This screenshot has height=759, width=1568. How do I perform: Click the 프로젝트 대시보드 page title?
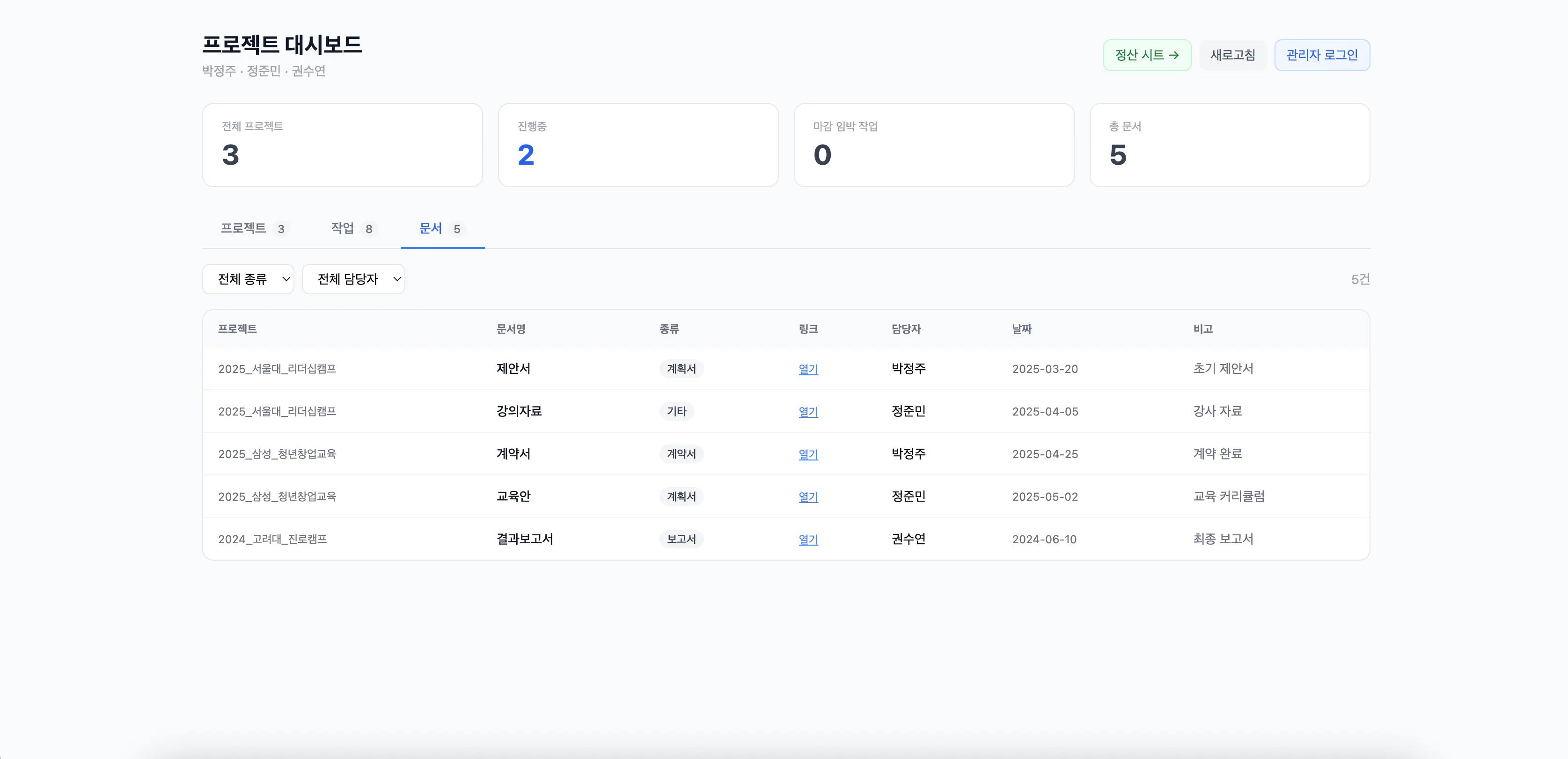tap(282, 44)
